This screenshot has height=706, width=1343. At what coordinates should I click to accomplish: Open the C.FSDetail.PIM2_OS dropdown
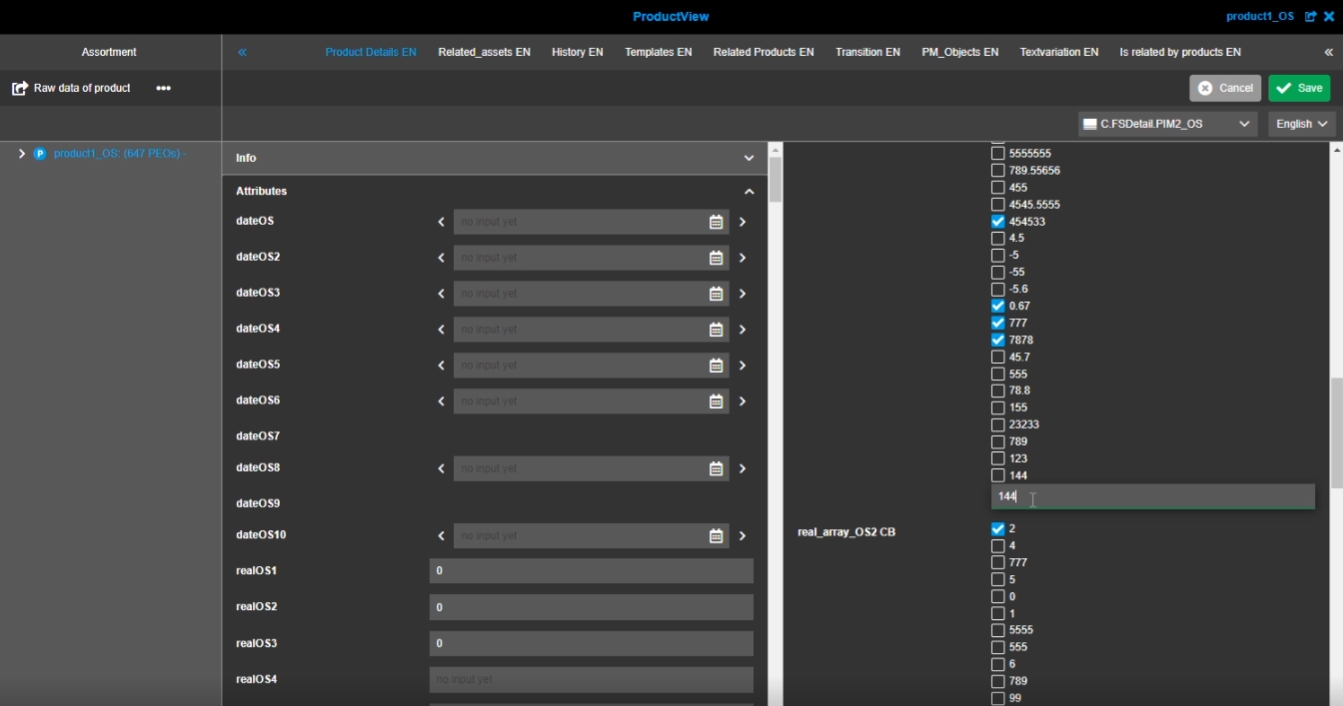pyautogui.click(x=1168, y=124)
